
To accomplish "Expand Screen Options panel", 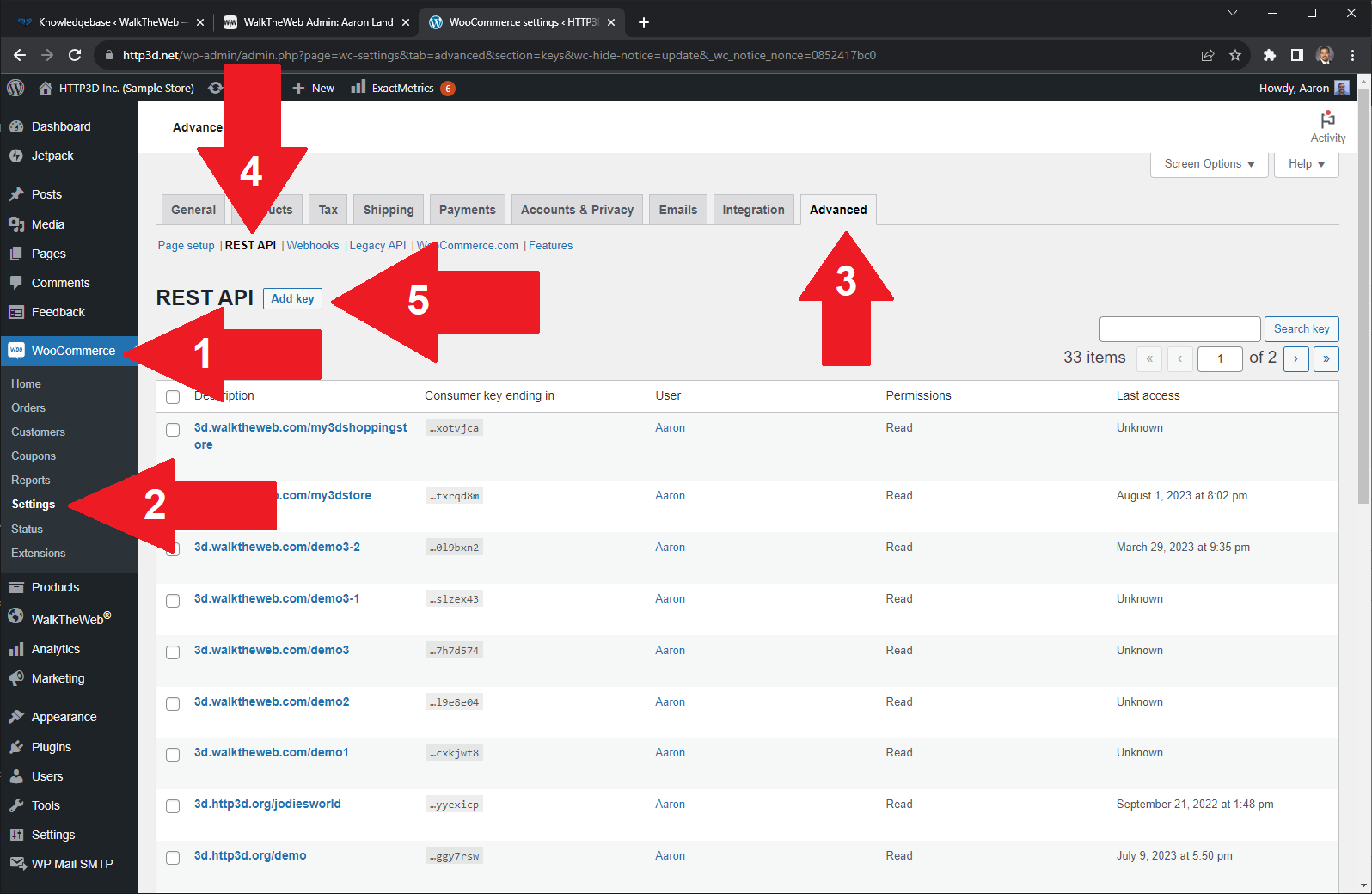I will [x=1210, y=164].
